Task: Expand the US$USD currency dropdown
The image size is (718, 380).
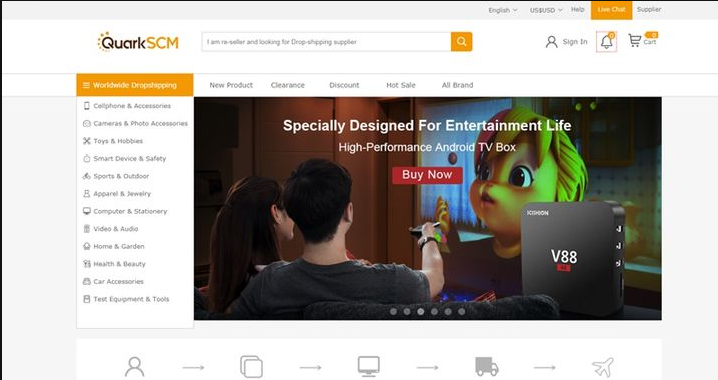Action: [x=546, y=10]
